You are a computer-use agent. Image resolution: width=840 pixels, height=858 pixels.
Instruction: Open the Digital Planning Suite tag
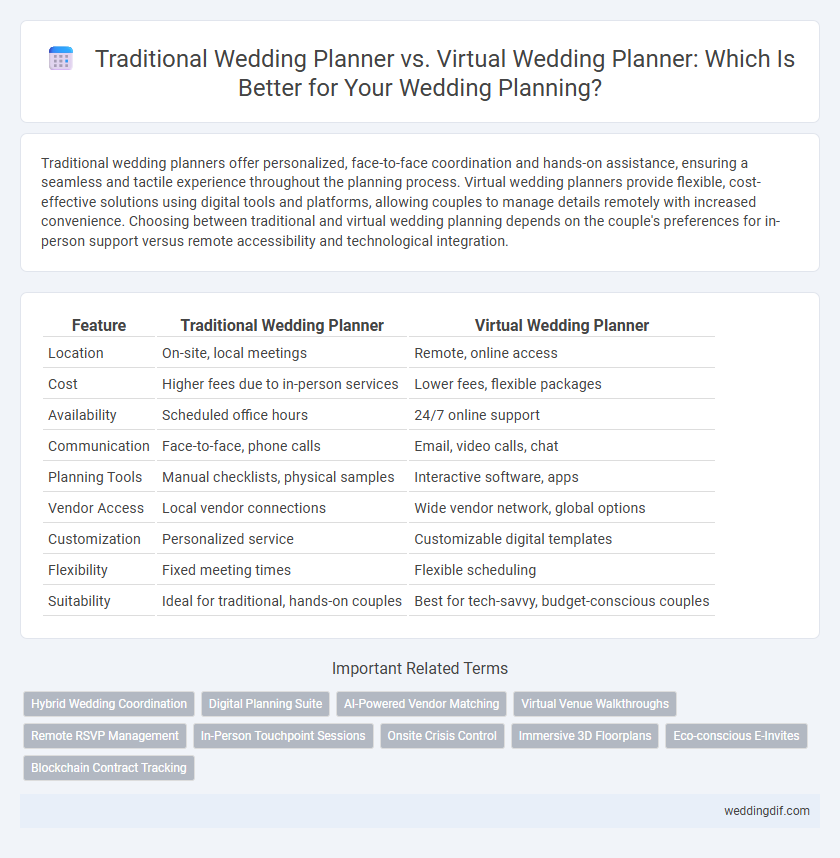point(265,704)
